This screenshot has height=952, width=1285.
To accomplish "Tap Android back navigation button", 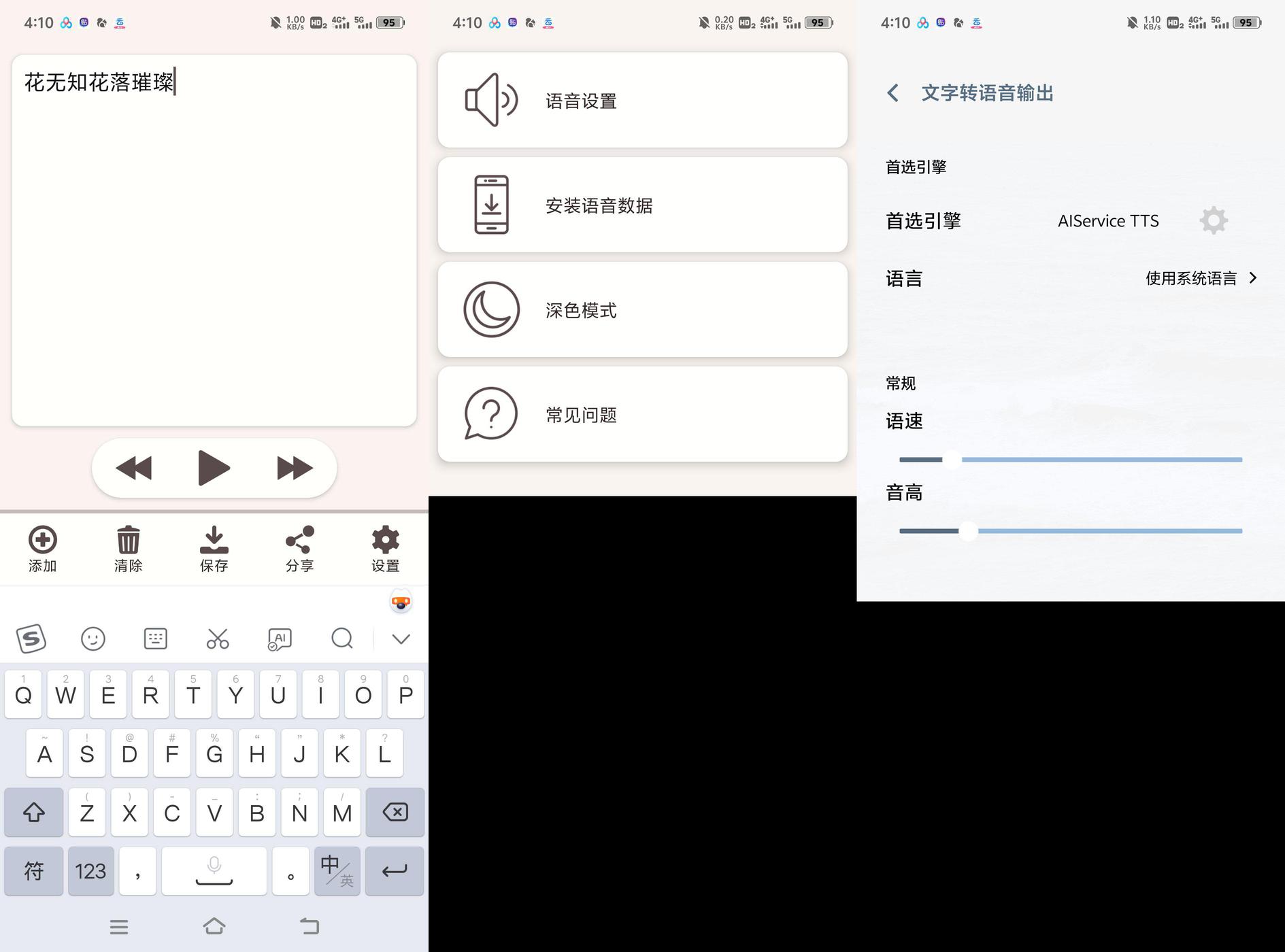I will (310, 926).
